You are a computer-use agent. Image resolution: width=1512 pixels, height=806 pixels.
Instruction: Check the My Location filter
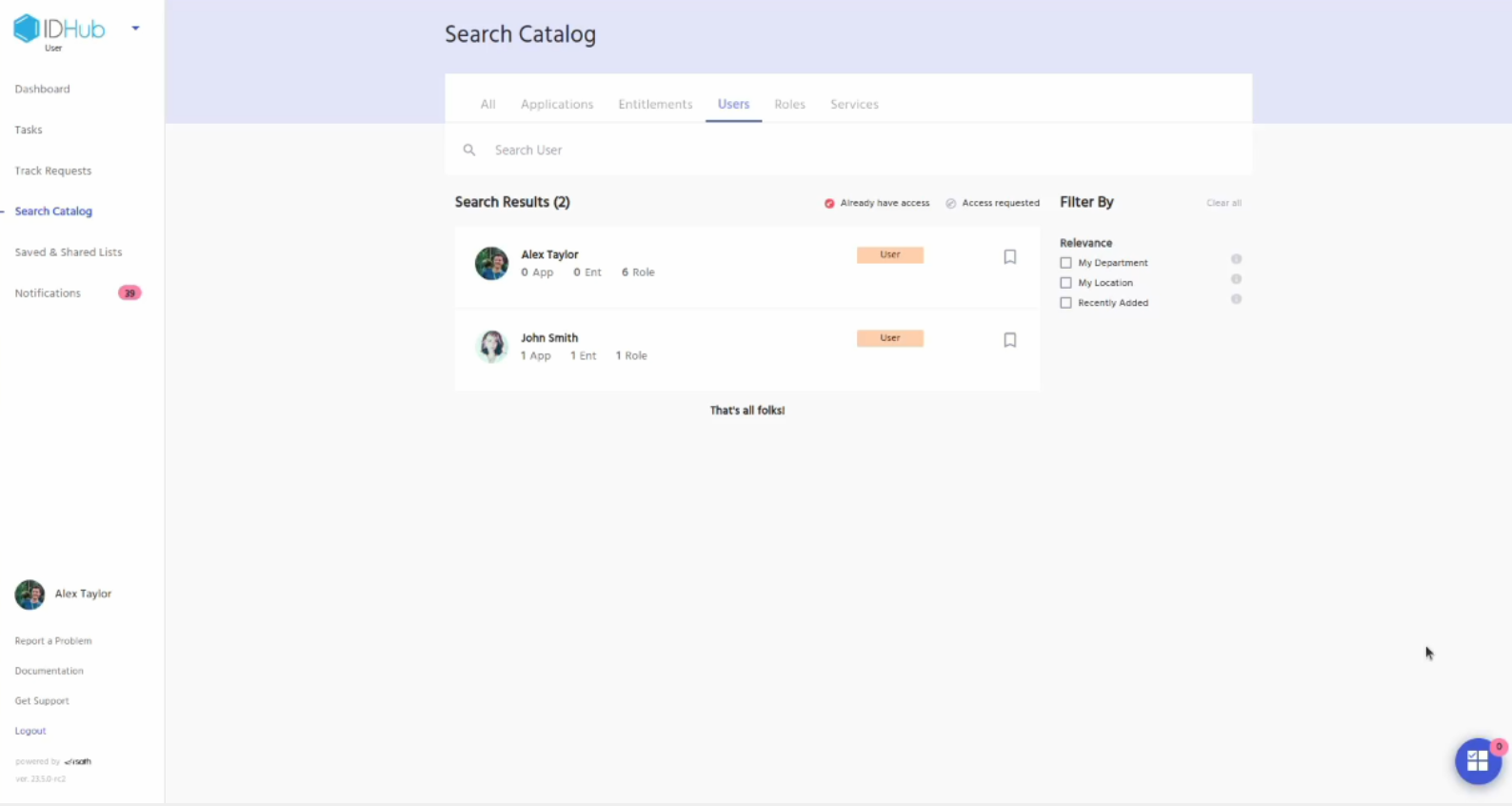coord(1066,283)
